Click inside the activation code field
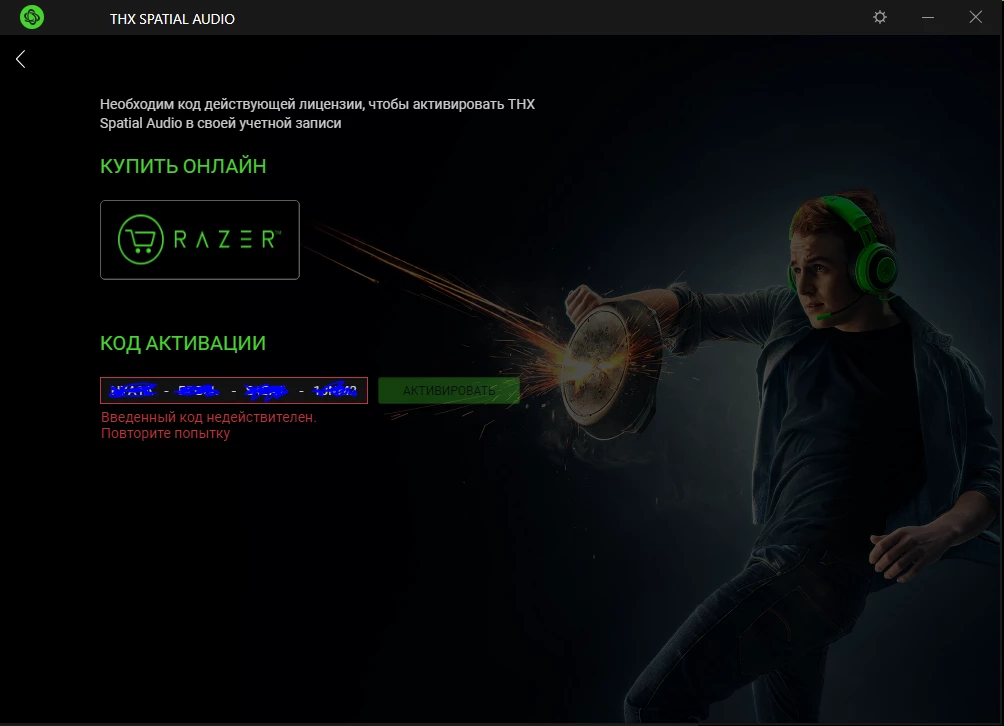This screenshot has height=726, width=1004. (233, 390)
